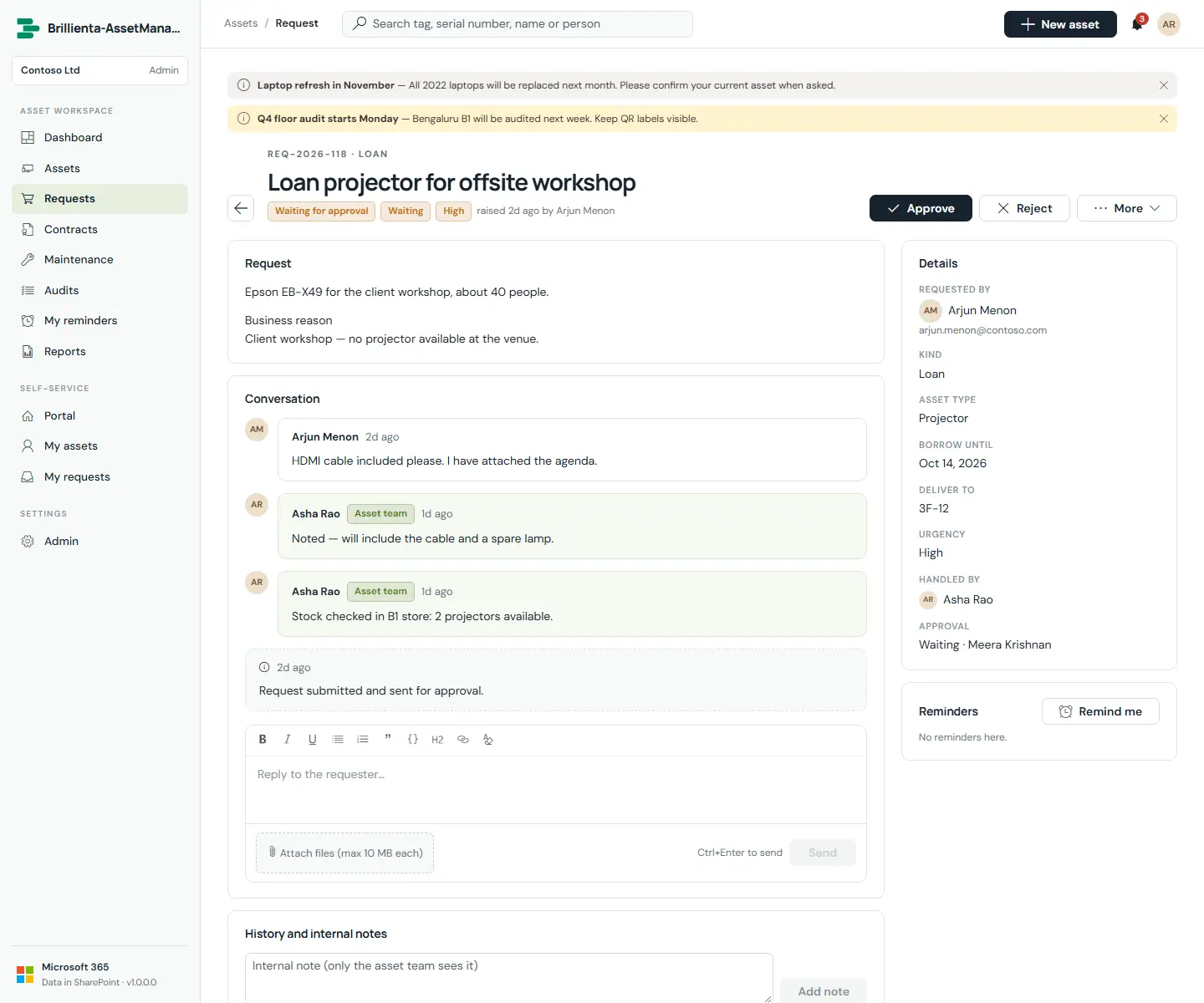
Task: Open the self-service Portal
Action: (x=99, y=415)
